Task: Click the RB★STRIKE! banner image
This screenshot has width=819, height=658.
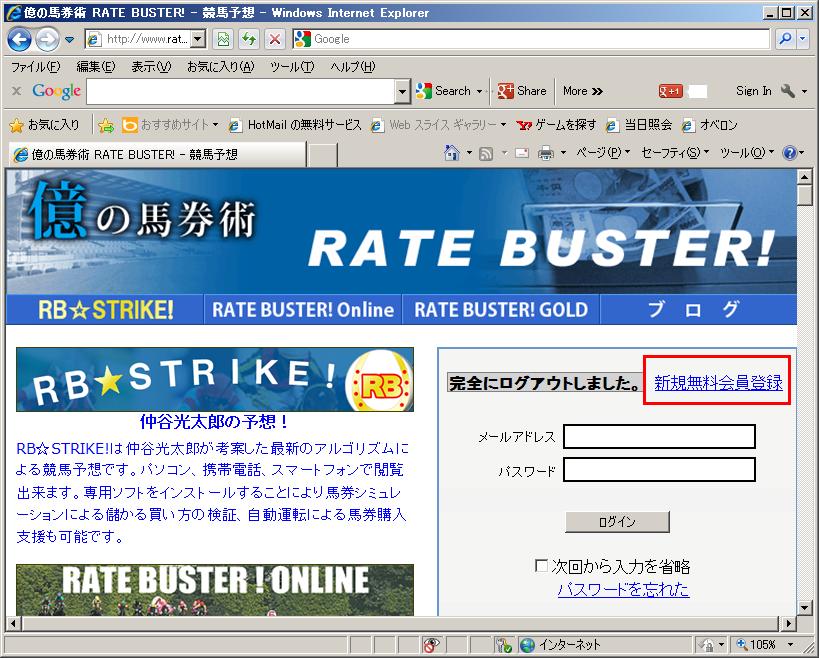Action: coord(215,380)
